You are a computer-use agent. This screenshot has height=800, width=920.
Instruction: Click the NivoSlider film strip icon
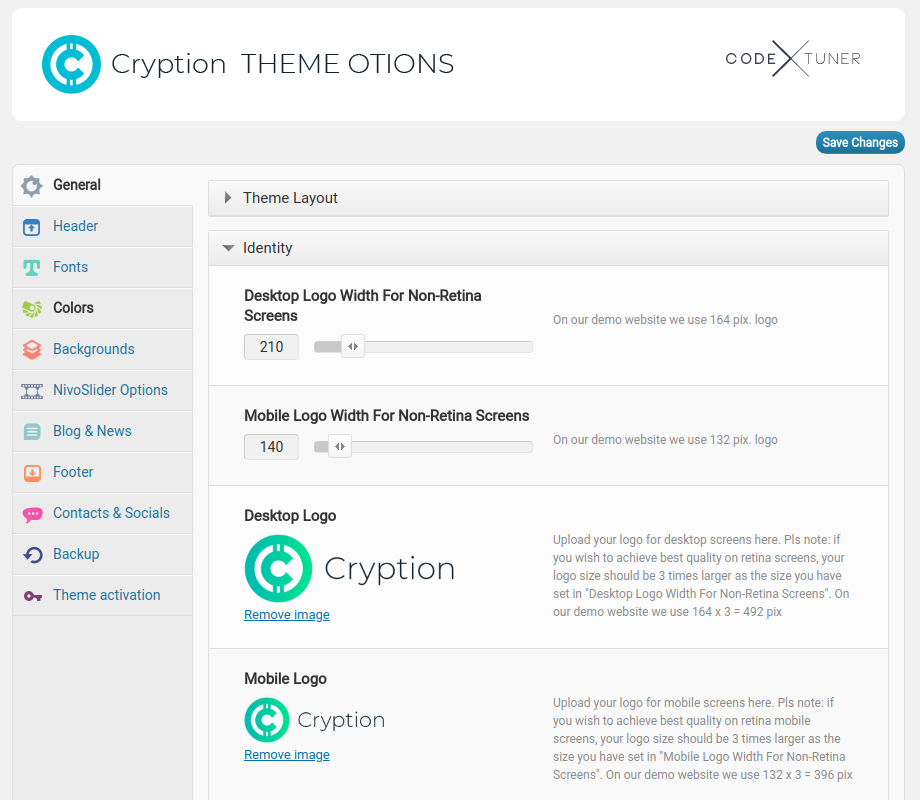coord(32,391)
